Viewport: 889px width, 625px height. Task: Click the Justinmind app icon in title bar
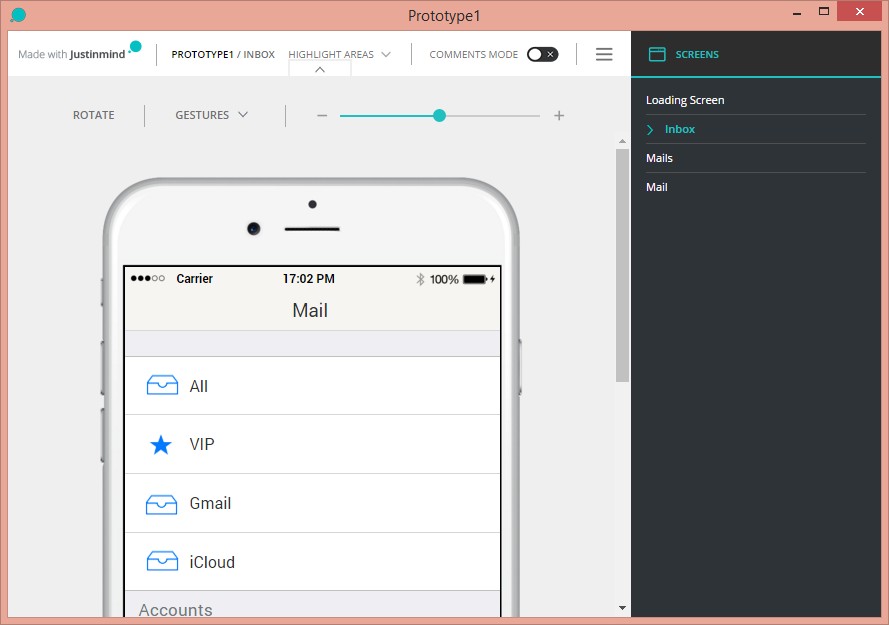point(18,15)
